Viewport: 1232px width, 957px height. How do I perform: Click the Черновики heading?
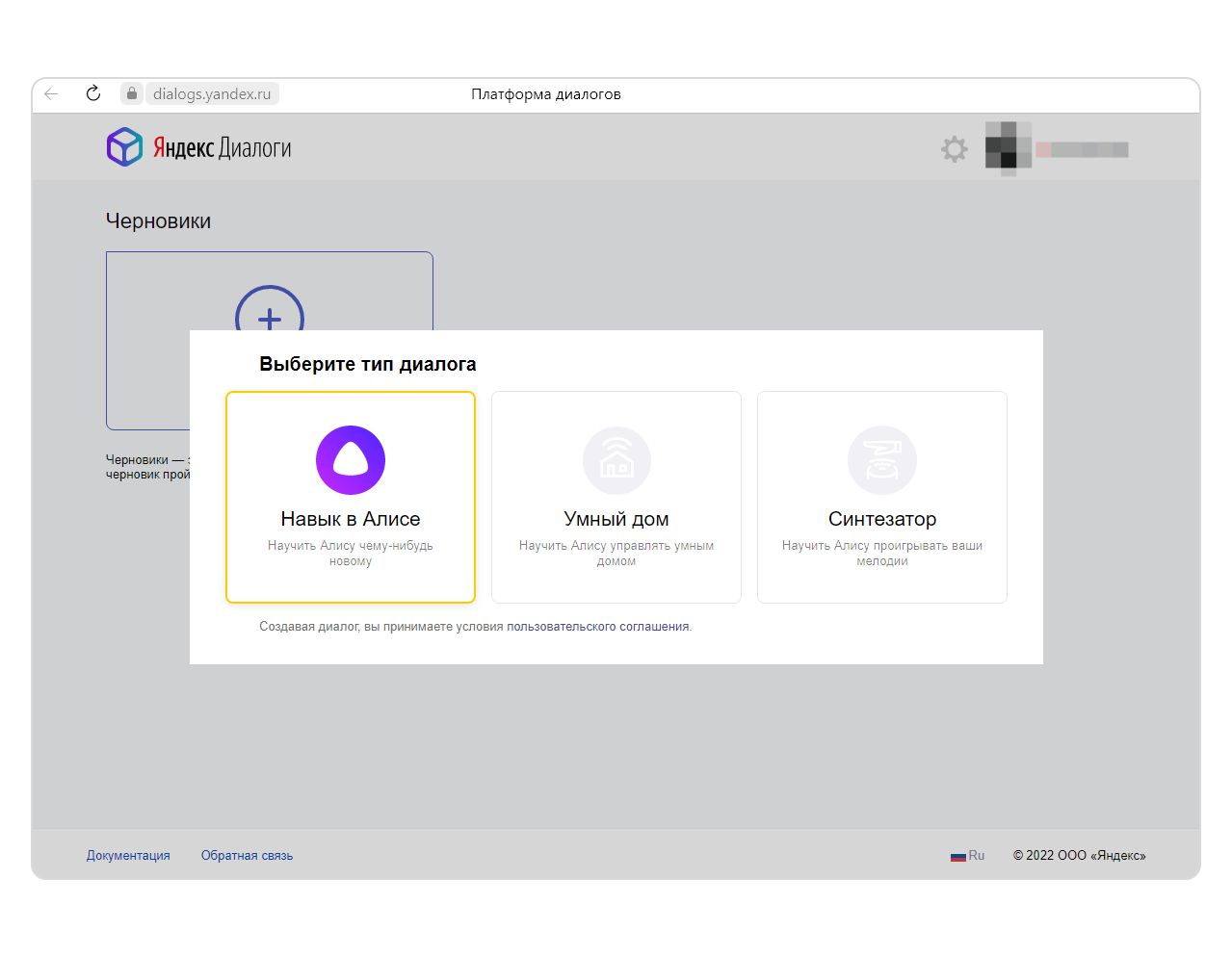(158, 221)
